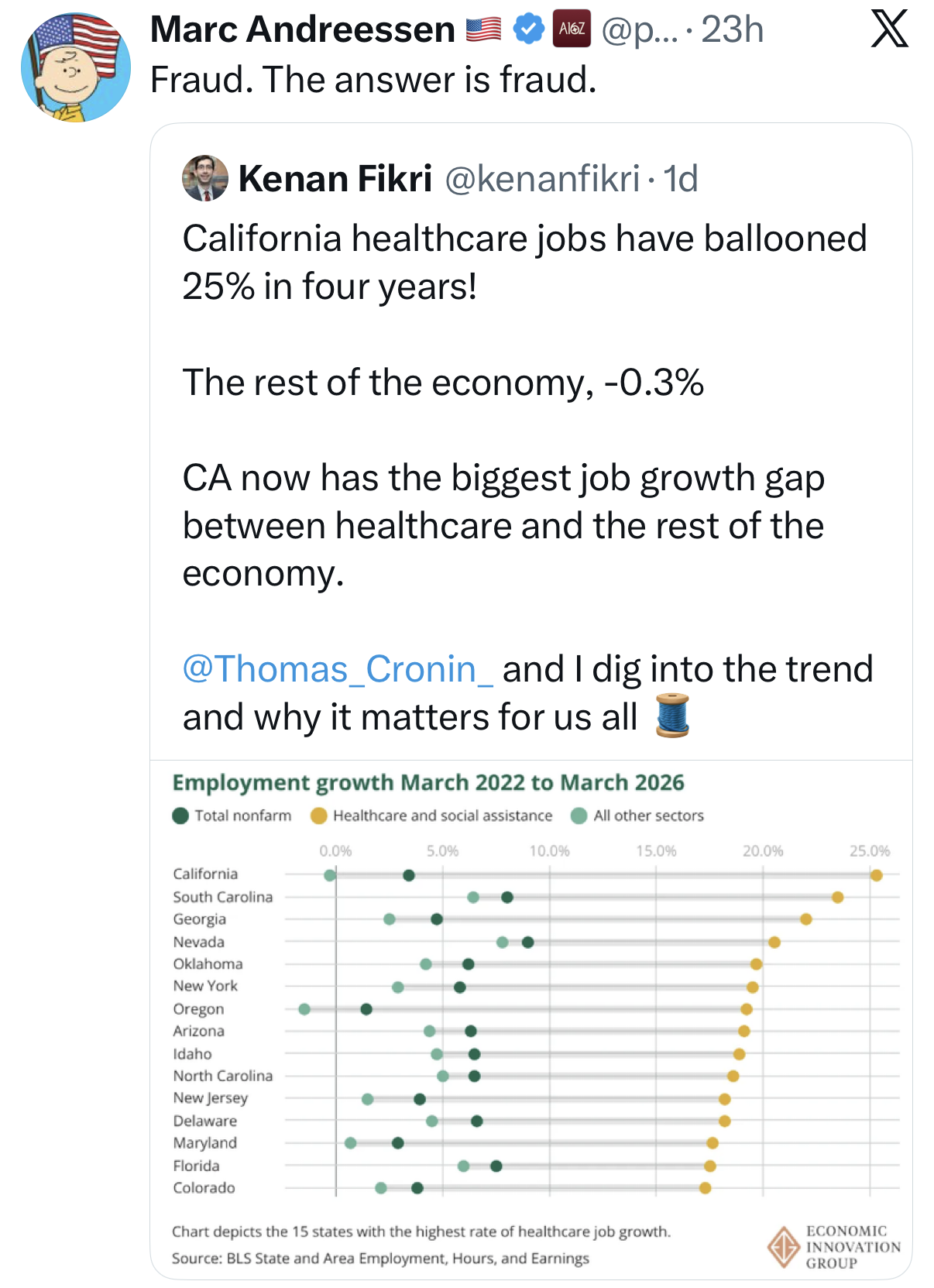Click the All other sectors legend dot
Screen dimensions: 934x1288
[579, 816]
